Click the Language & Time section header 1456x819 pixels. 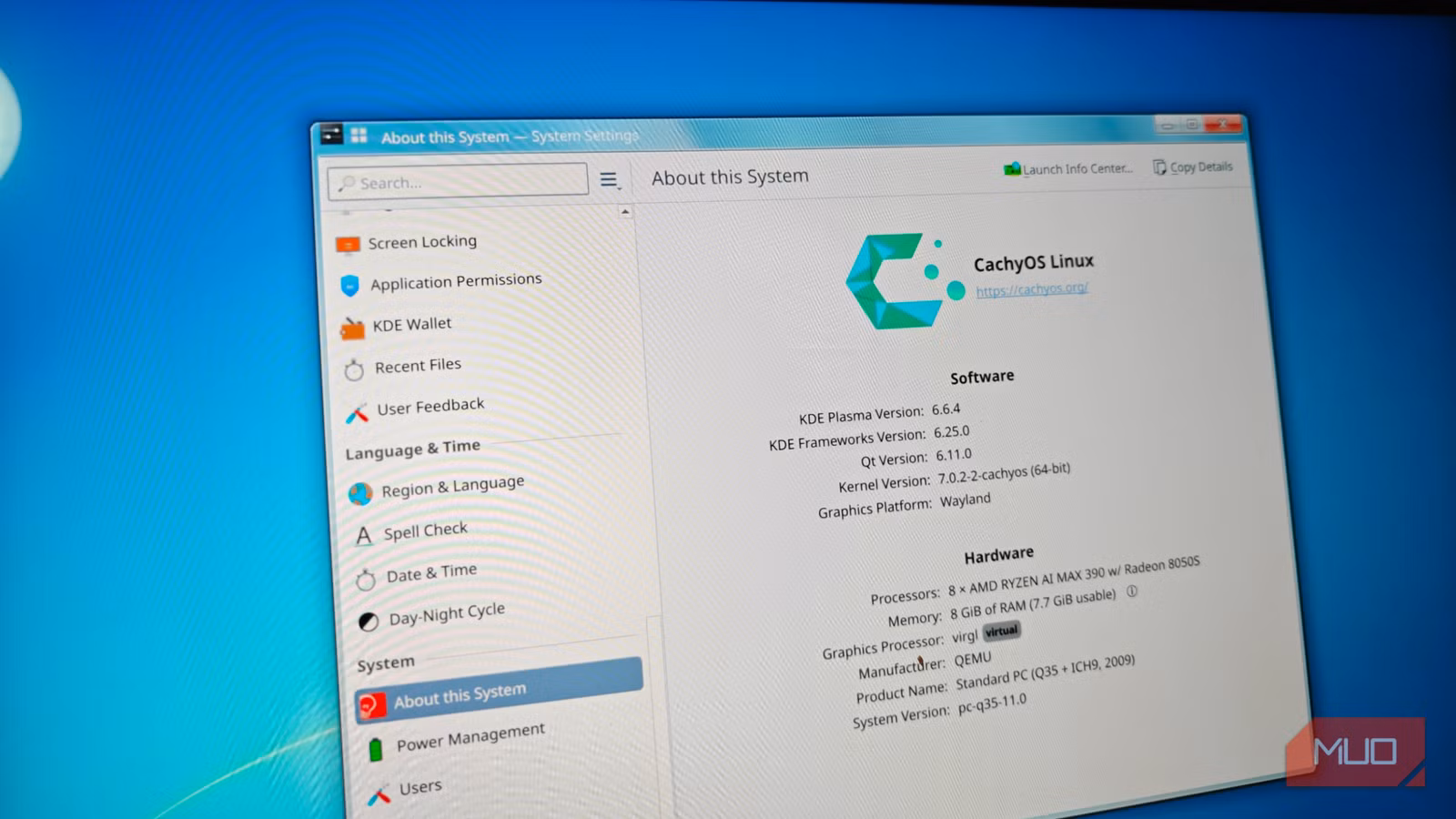(x=412, y=449)
